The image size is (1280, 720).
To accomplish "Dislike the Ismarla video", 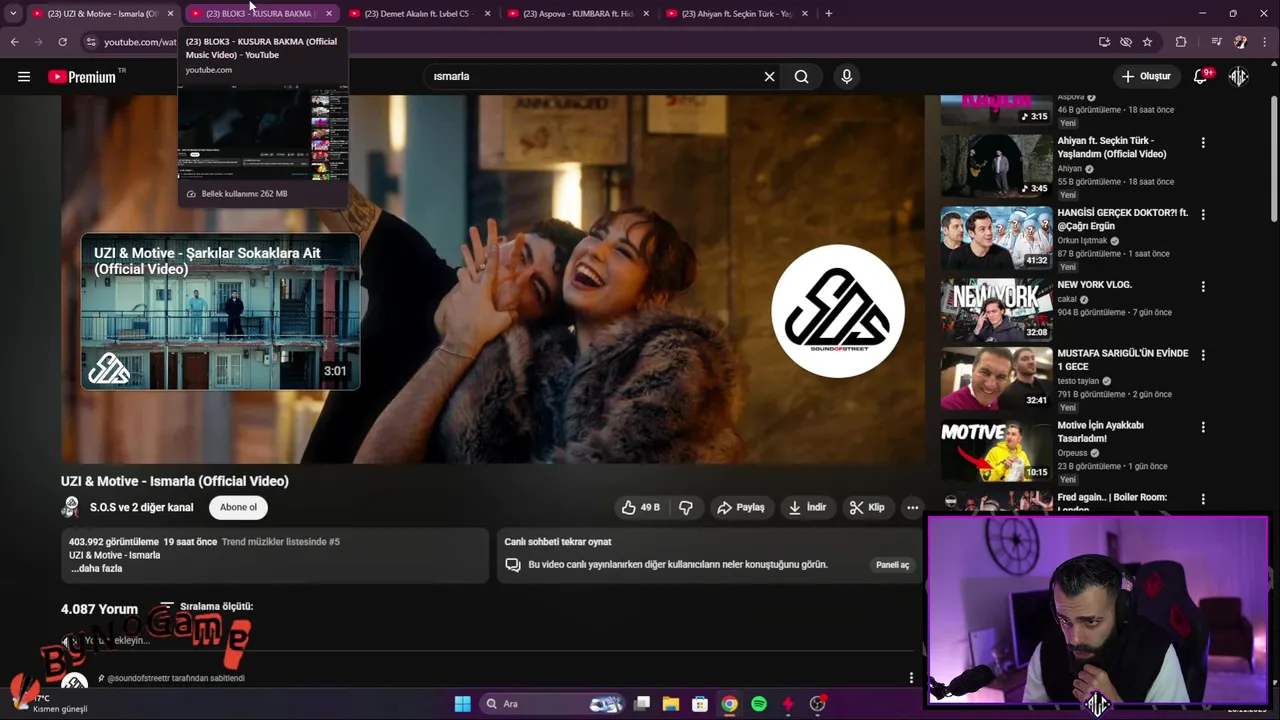I will tap(686, 507).
